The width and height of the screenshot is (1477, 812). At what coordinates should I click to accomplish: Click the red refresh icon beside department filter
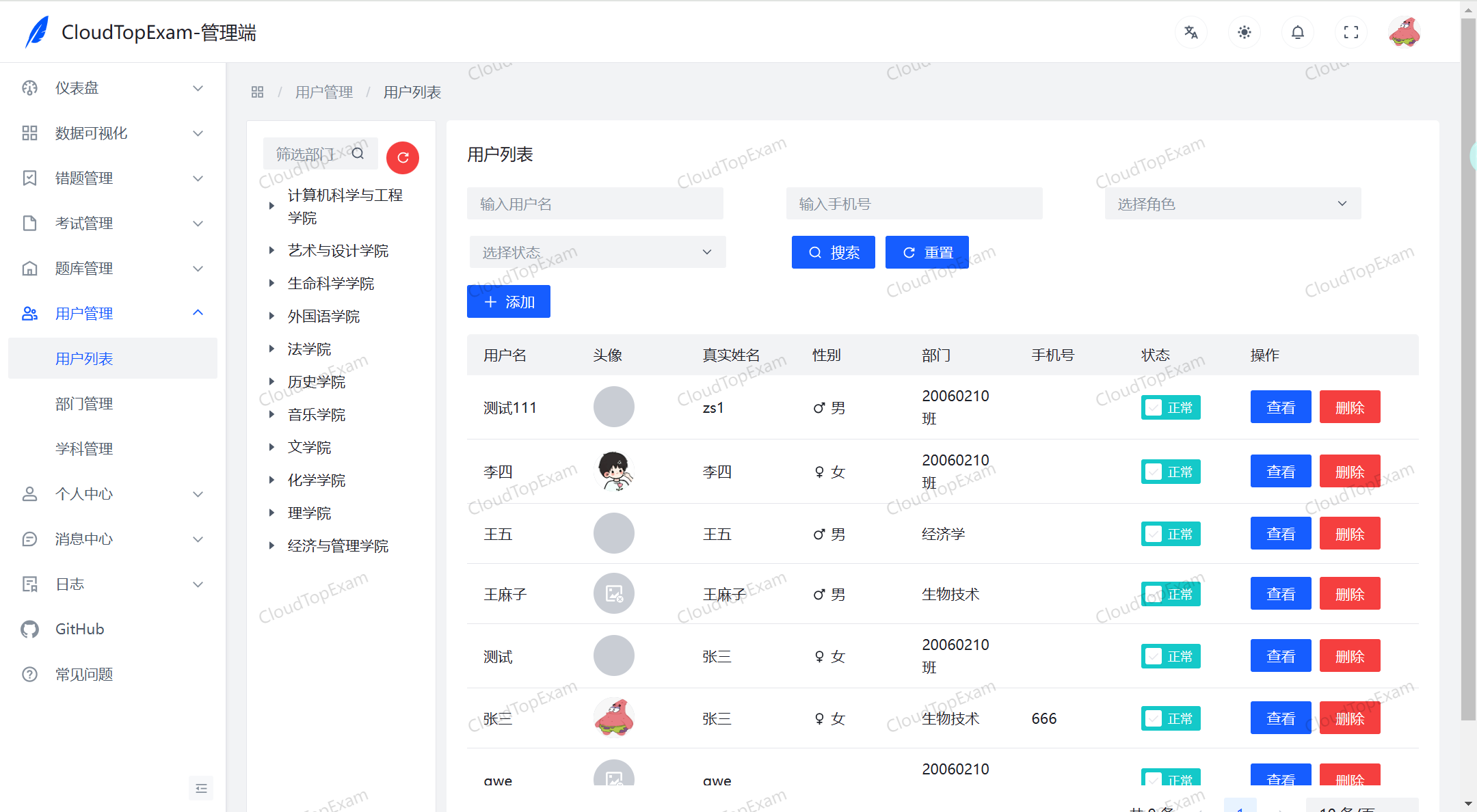point(403,157)
